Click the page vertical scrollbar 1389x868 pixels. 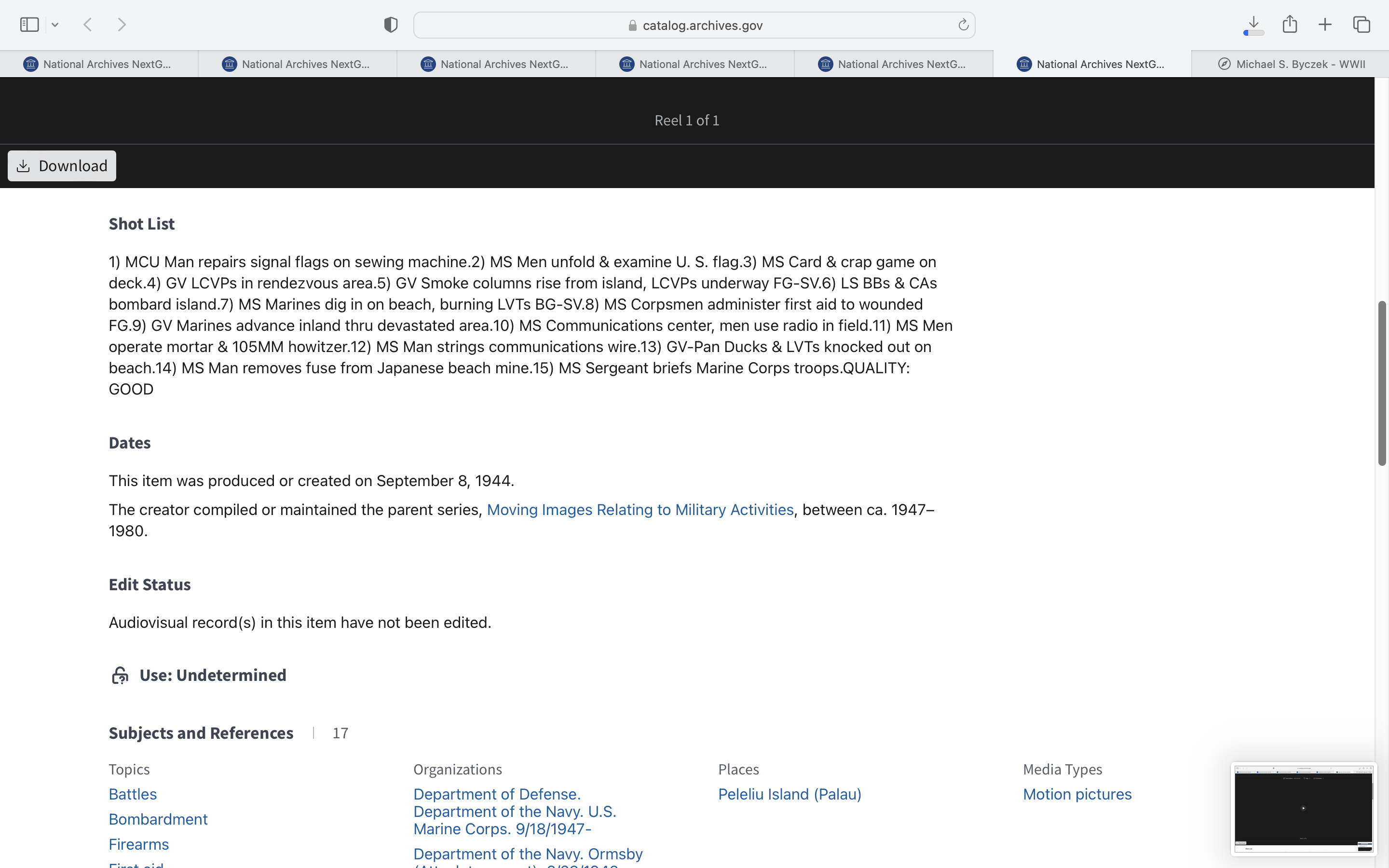(x=1382, y=383)
